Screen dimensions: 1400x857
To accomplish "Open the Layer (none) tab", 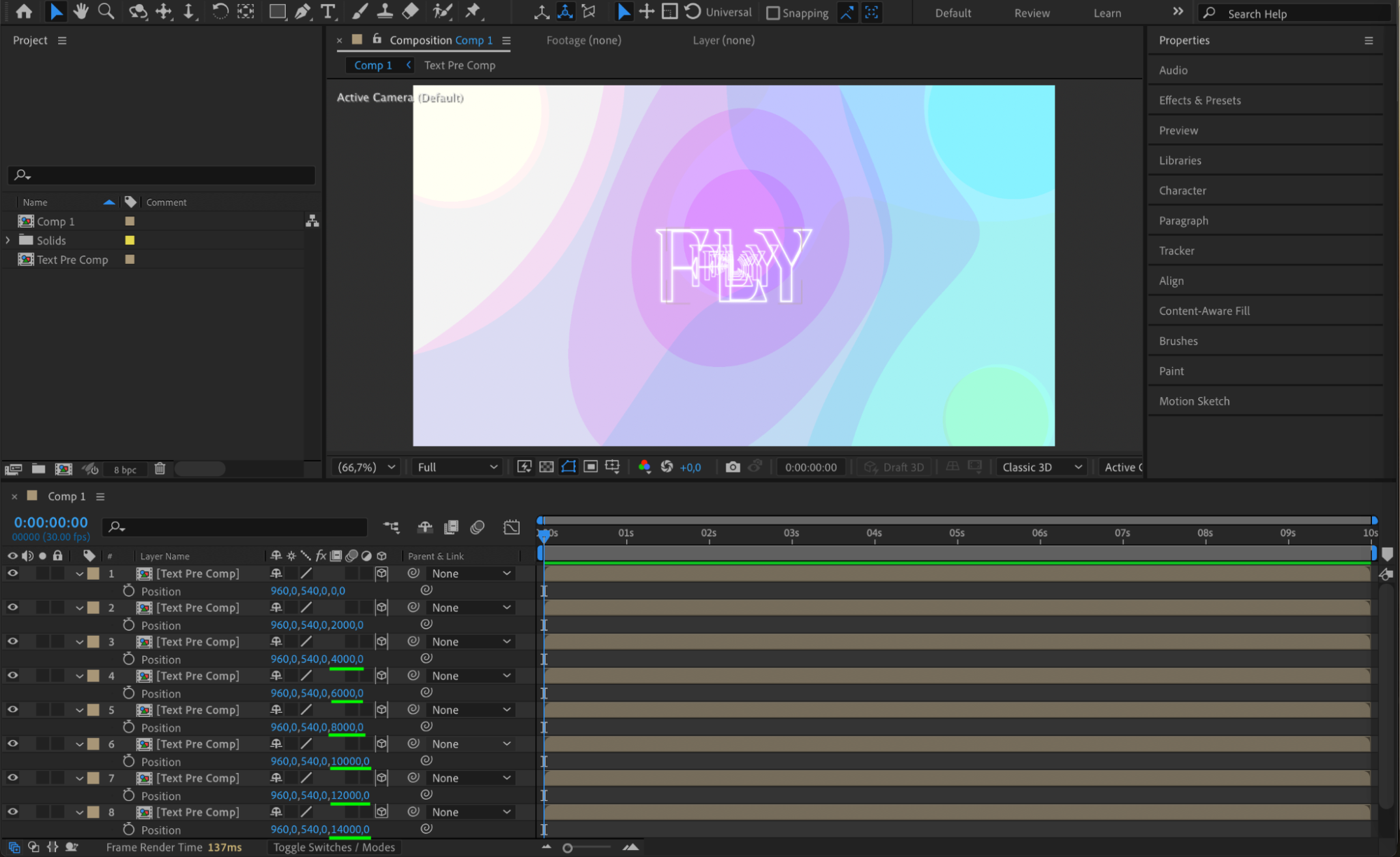I will tap(723, 40).
